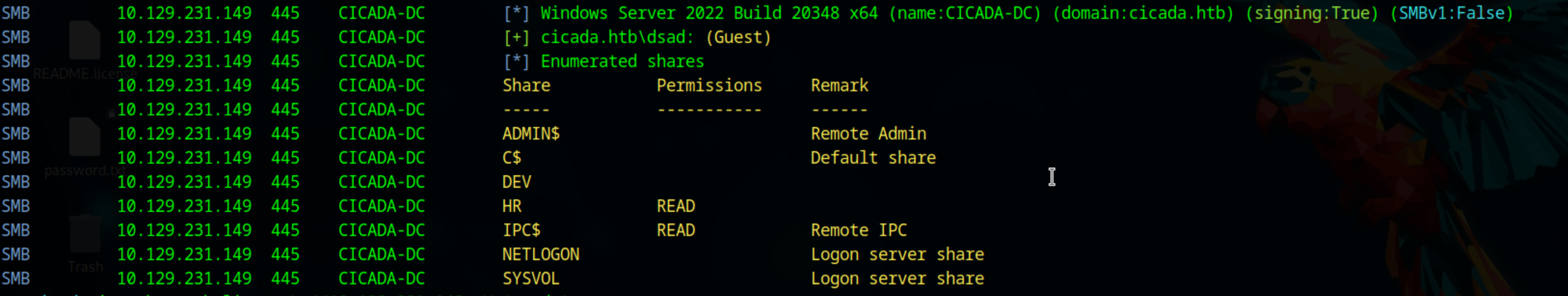
Task: Click the (signing:True) text in first line
Action: (x=1311, y=13)
